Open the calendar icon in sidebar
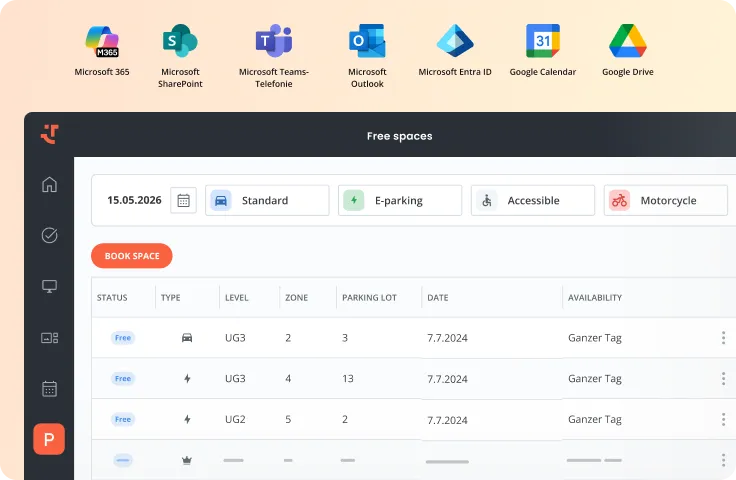 tap(49, 389)
